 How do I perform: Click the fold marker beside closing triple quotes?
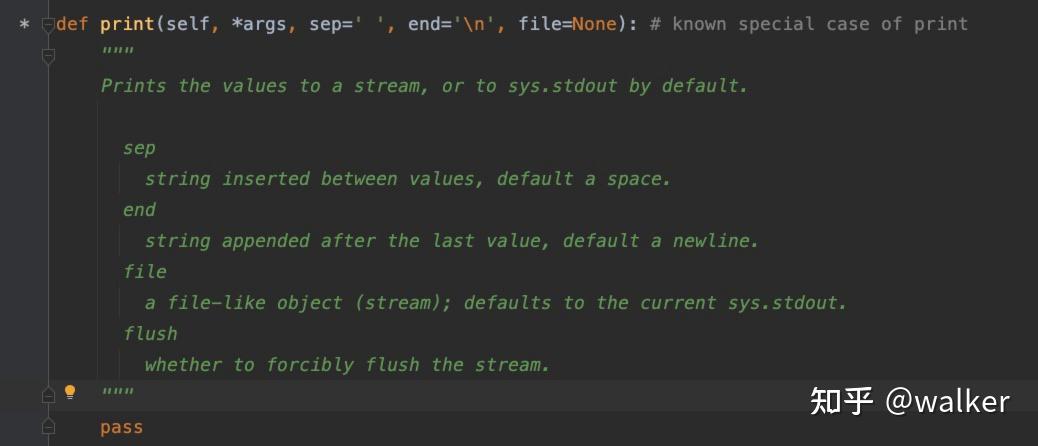(48, 395)
